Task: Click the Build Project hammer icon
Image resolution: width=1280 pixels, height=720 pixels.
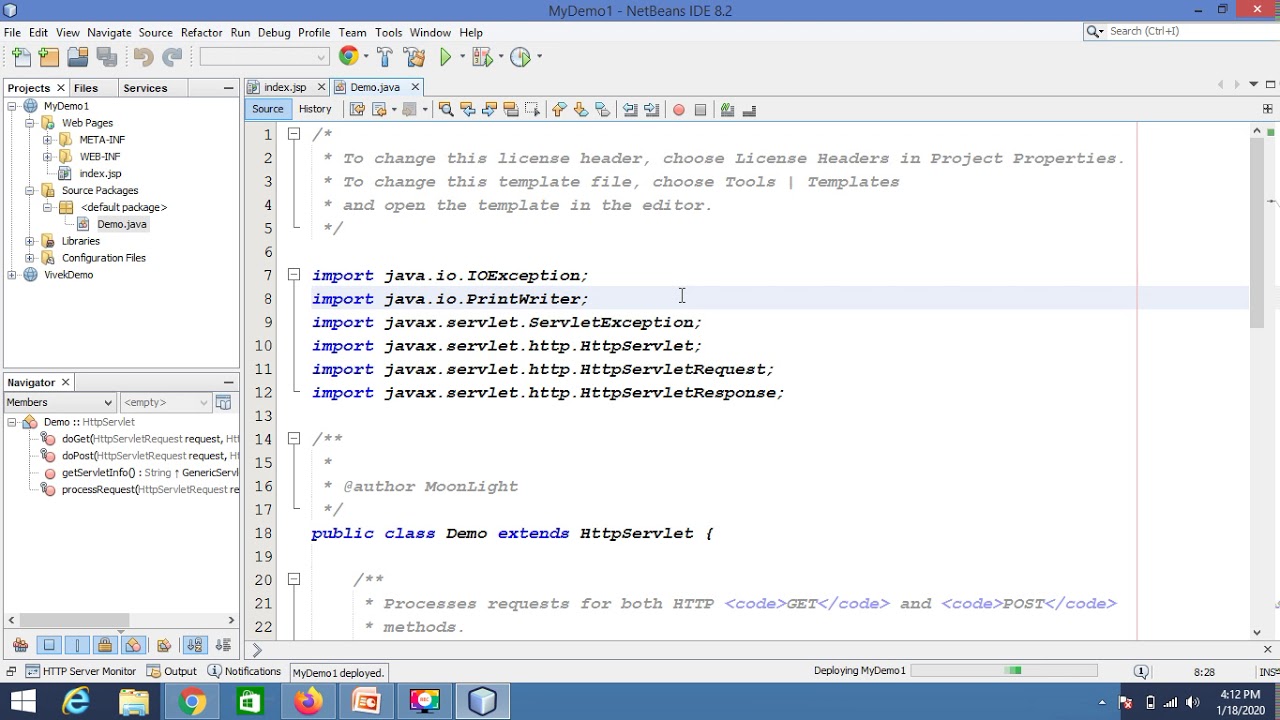Action: pos(385,57)
